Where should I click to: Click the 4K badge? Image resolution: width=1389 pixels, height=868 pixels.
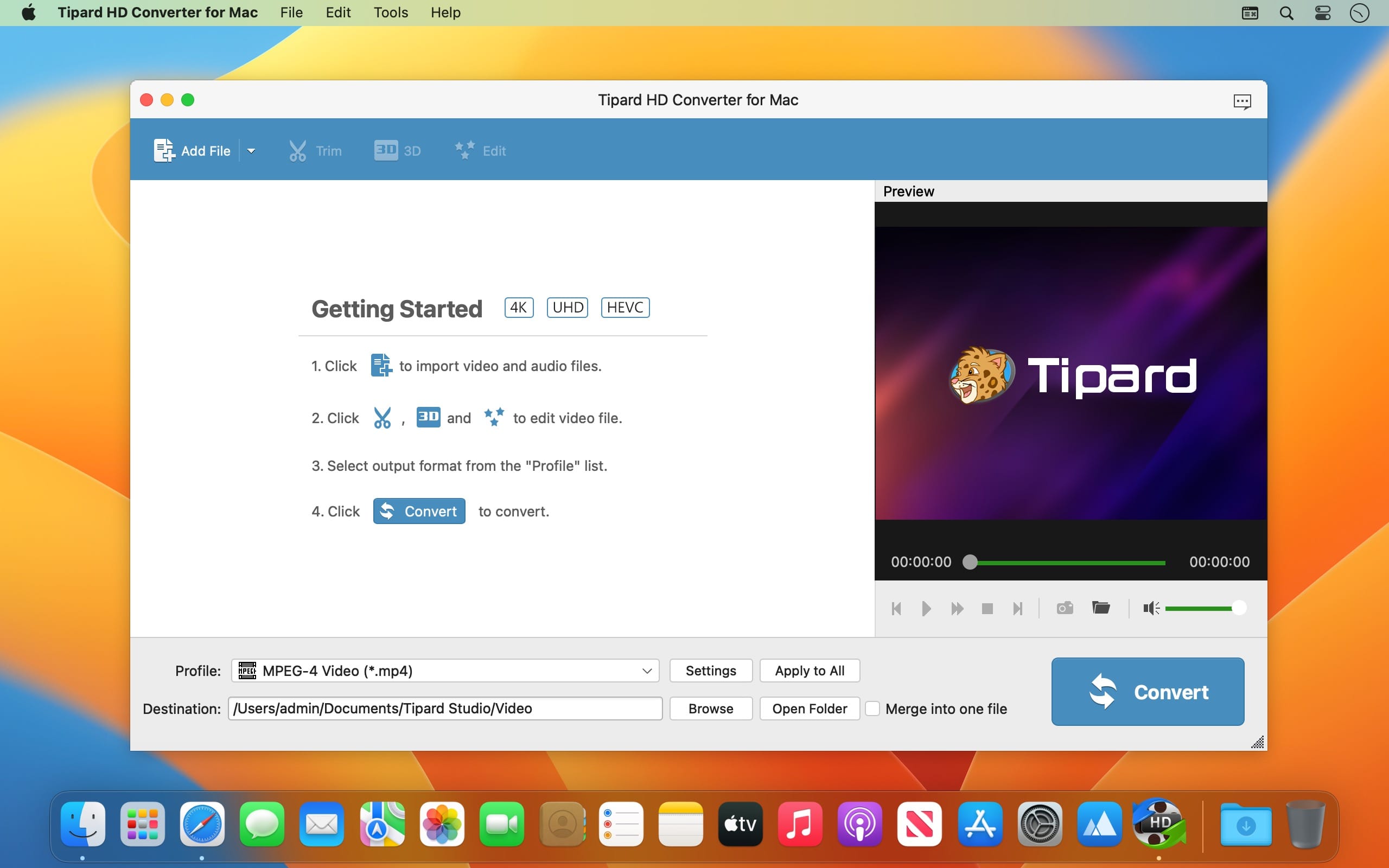tap(518, 307)
